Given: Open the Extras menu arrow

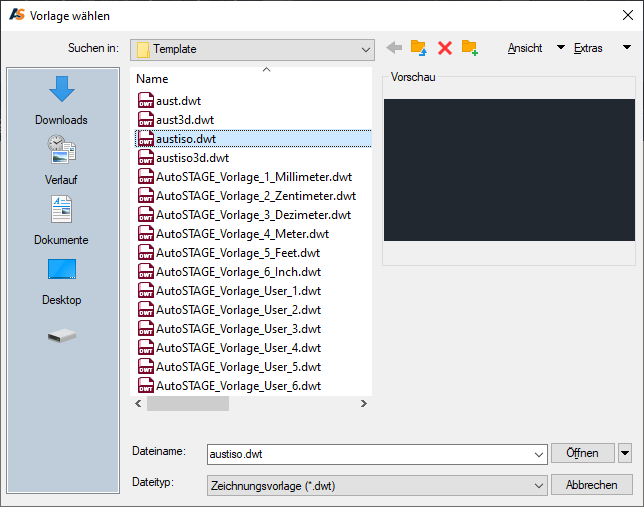Looking at the screenshot, I should (x=627, y=47).
